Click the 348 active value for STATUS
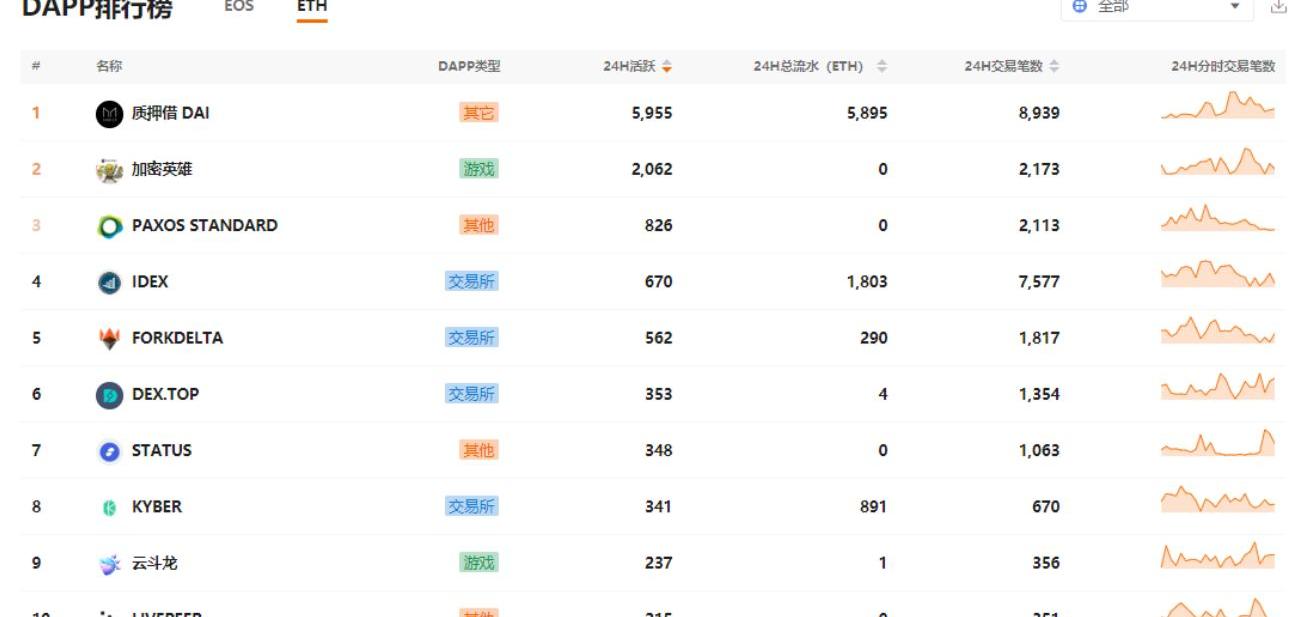The width and height of the screenshot is (1301, 617). (658, 450)
